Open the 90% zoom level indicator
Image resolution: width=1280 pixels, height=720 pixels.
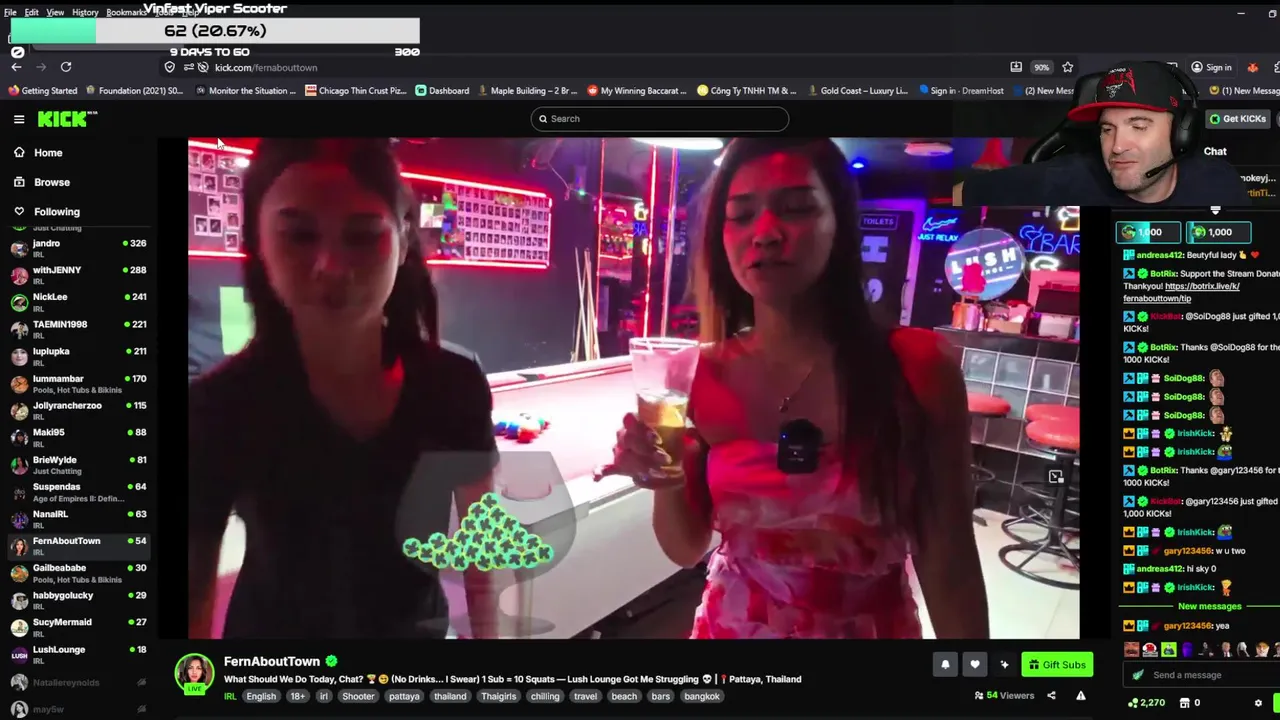tap(1041, 67)
